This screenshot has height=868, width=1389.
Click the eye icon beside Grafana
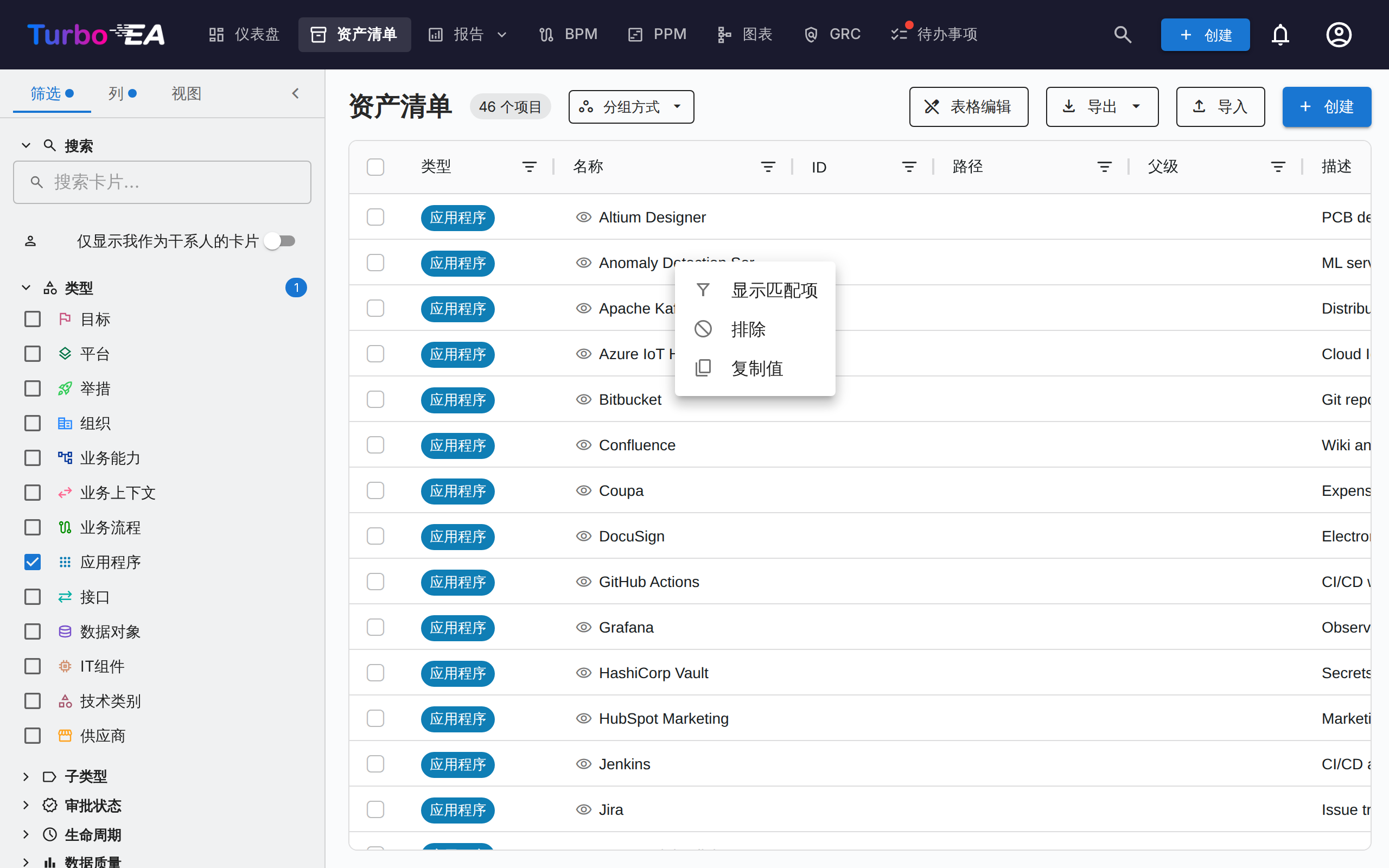point(584,628)
